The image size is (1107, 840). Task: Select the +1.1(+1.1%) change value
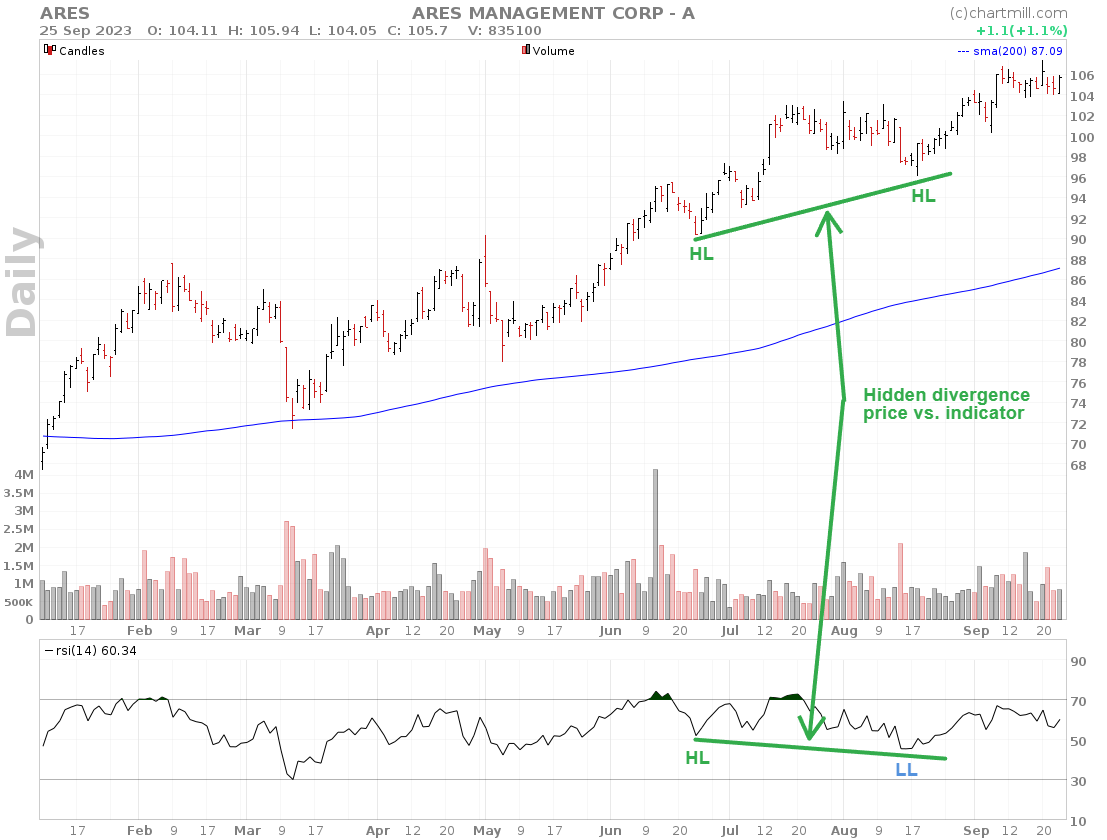tap(1022, 31)
